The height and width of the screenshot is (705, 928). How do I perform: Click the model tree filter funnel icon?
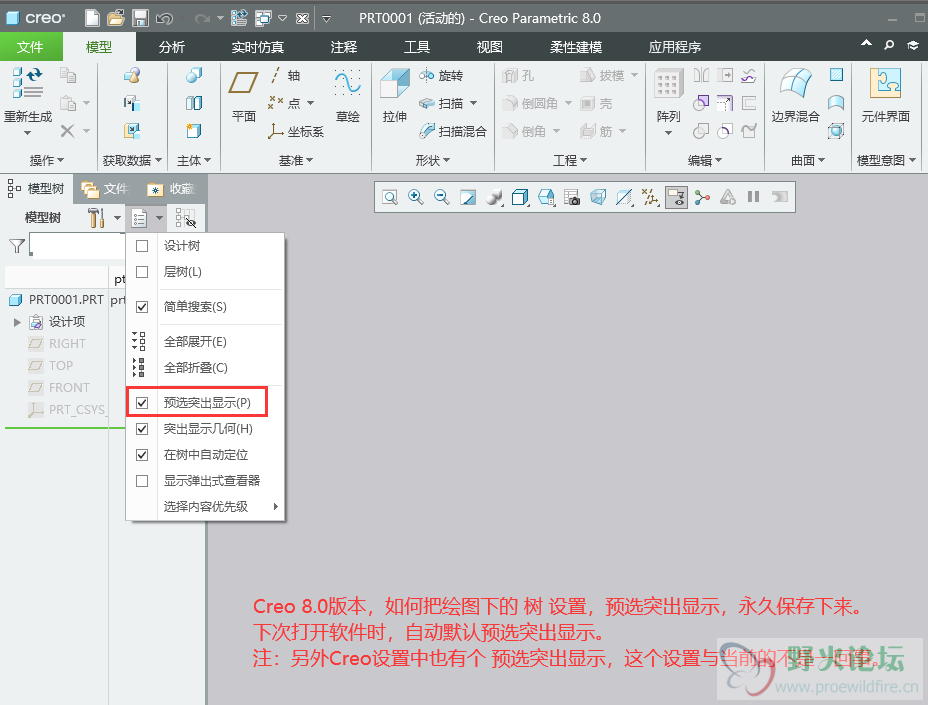pyautogui.click(x=17, y=246)
